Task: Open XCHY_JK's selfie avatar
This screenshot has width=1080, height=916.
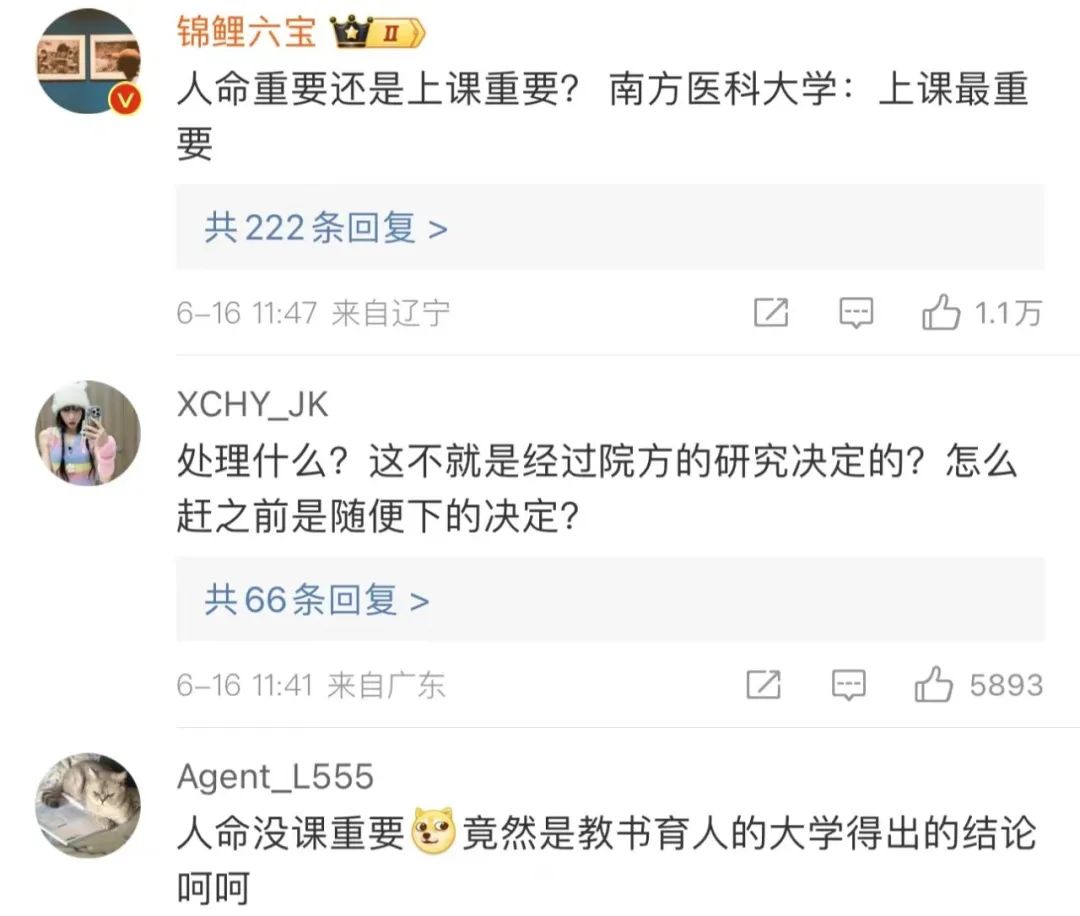Action: [x=87, y=433]
